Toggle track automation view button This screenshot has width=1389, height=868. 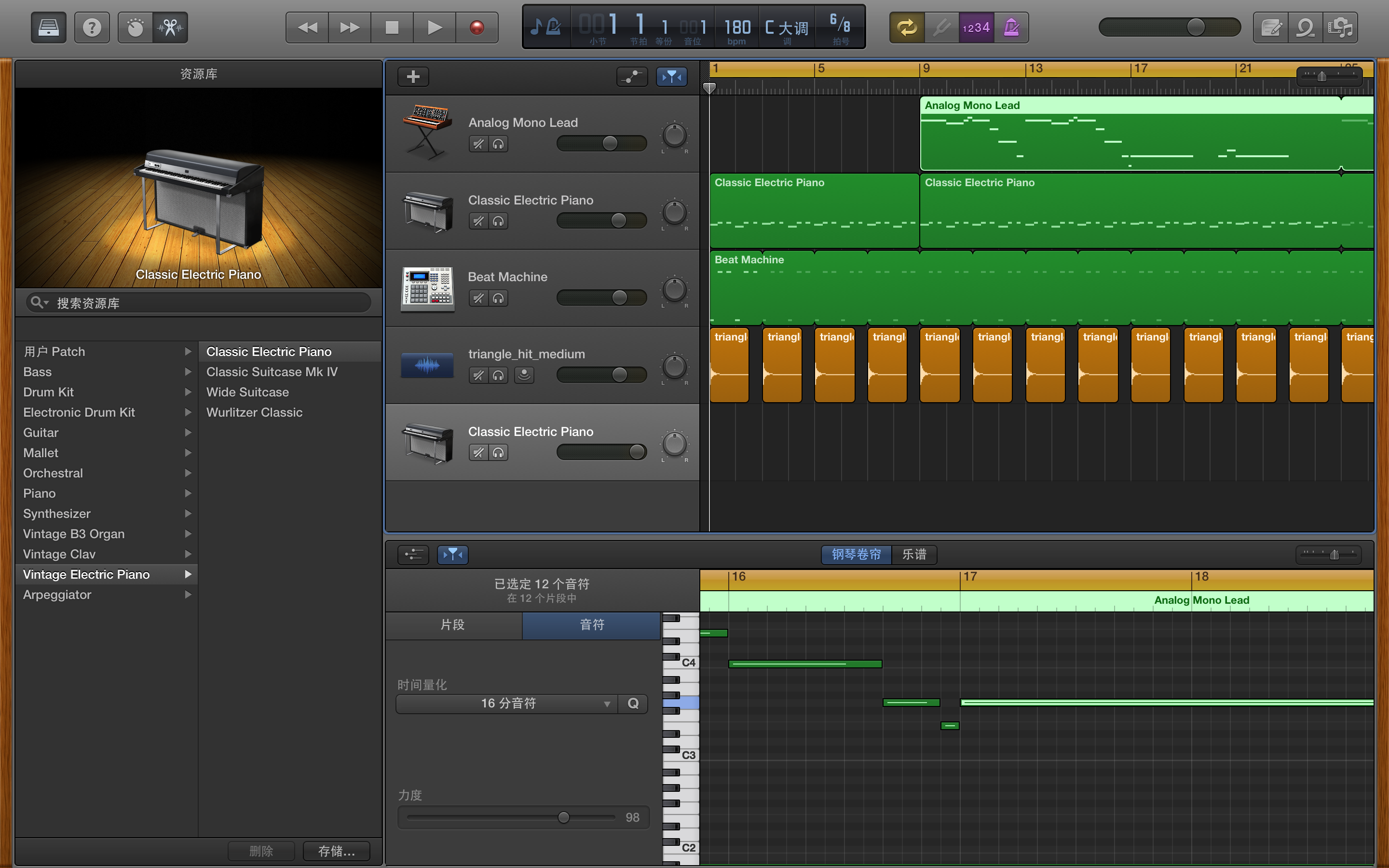tap(632, 76)
